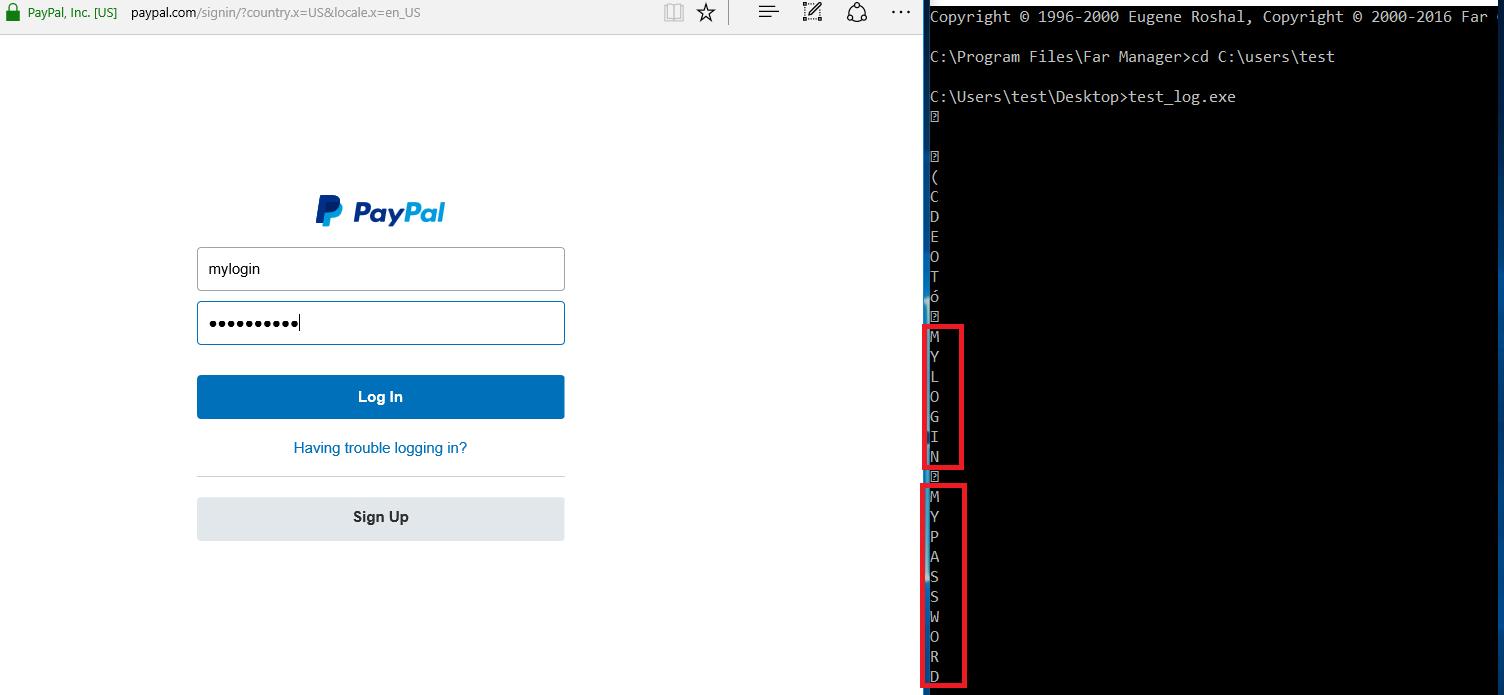Focus the masked password field
1504x695 pixels.
tap(380, 322)
